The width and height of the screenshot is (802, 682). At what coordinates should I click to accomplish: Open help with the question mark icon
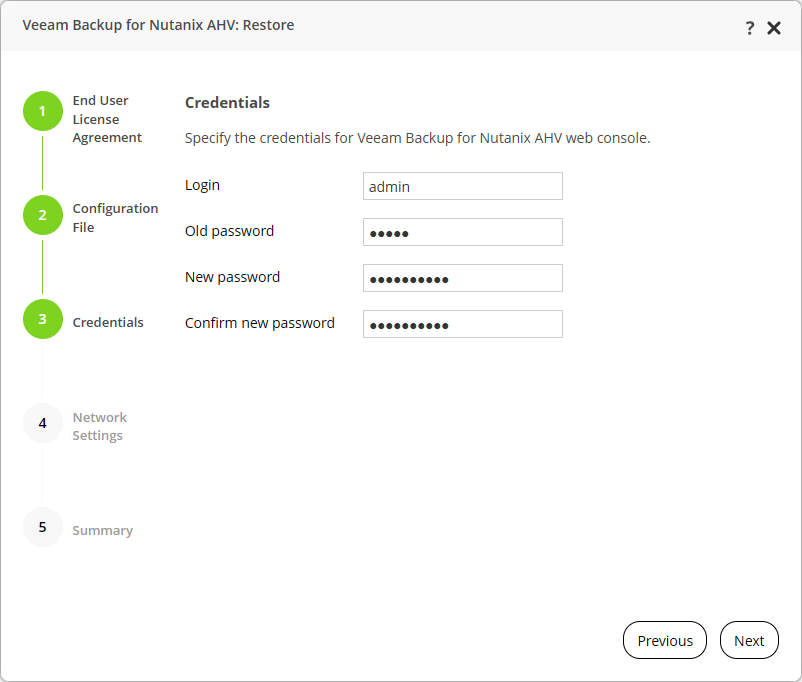pyautogui.click(x=749, y=28)
